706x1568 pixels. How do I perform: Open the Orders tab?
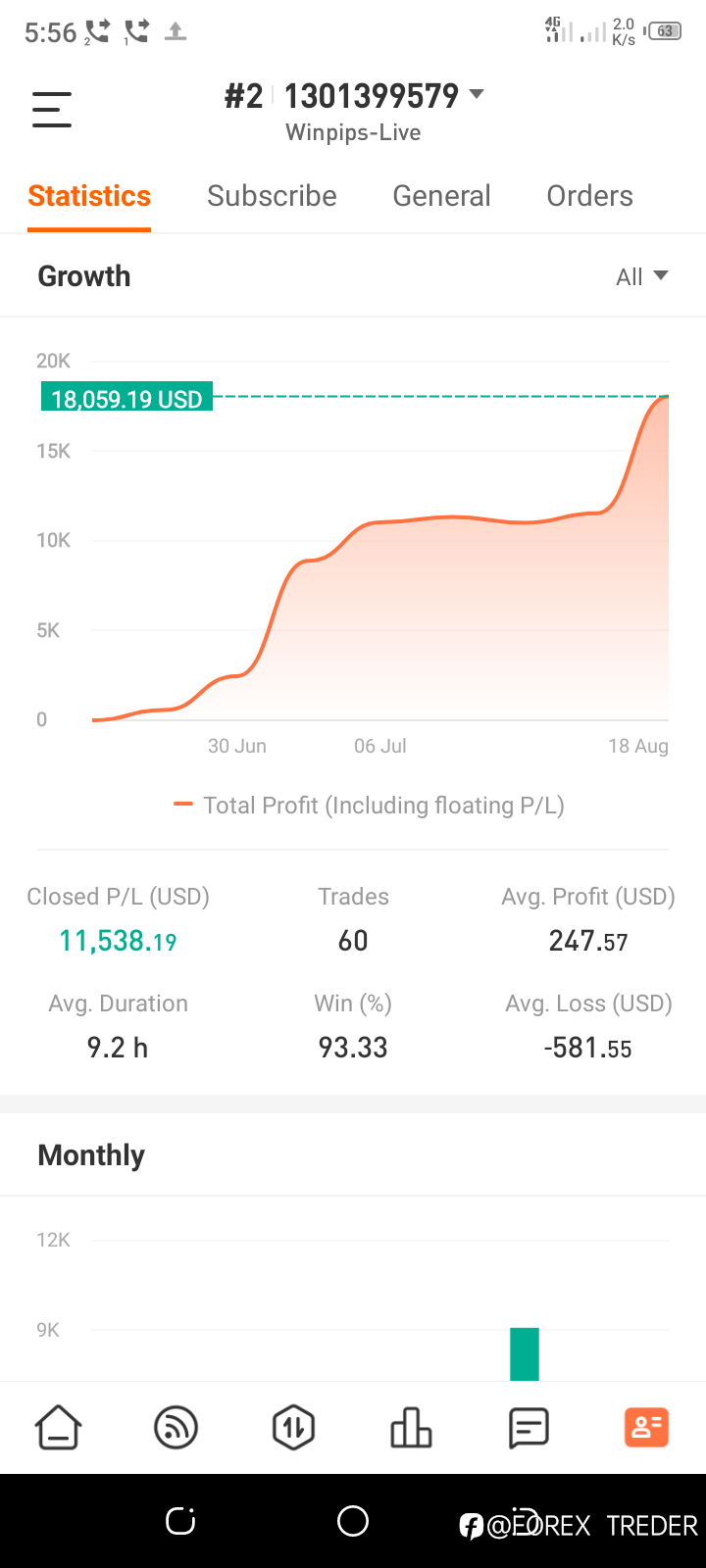click(x=589, y=196)
